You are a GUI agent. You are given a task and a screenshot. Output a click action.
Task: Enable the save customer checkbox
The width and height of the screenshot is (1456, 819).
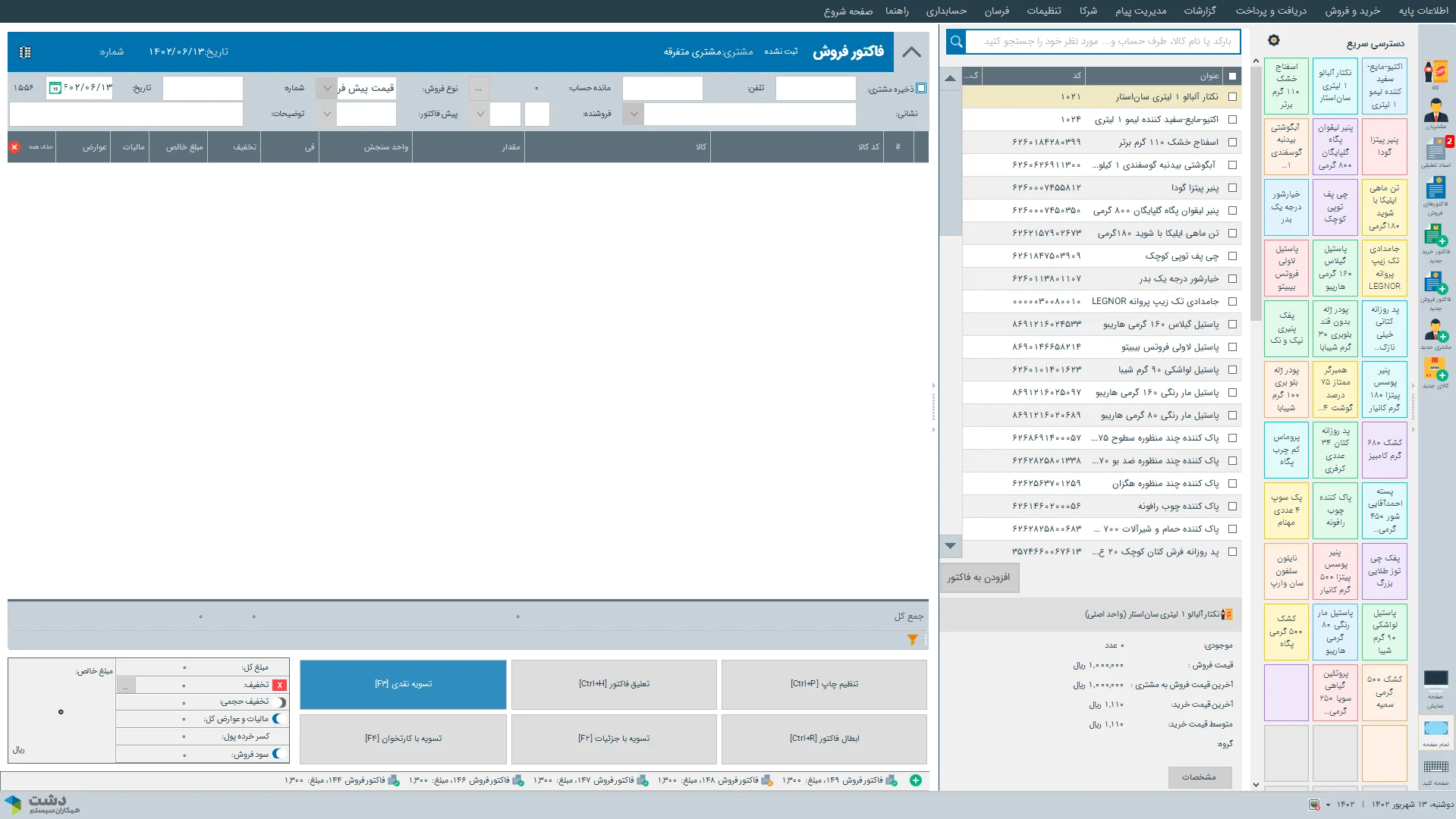click(921, 89)
